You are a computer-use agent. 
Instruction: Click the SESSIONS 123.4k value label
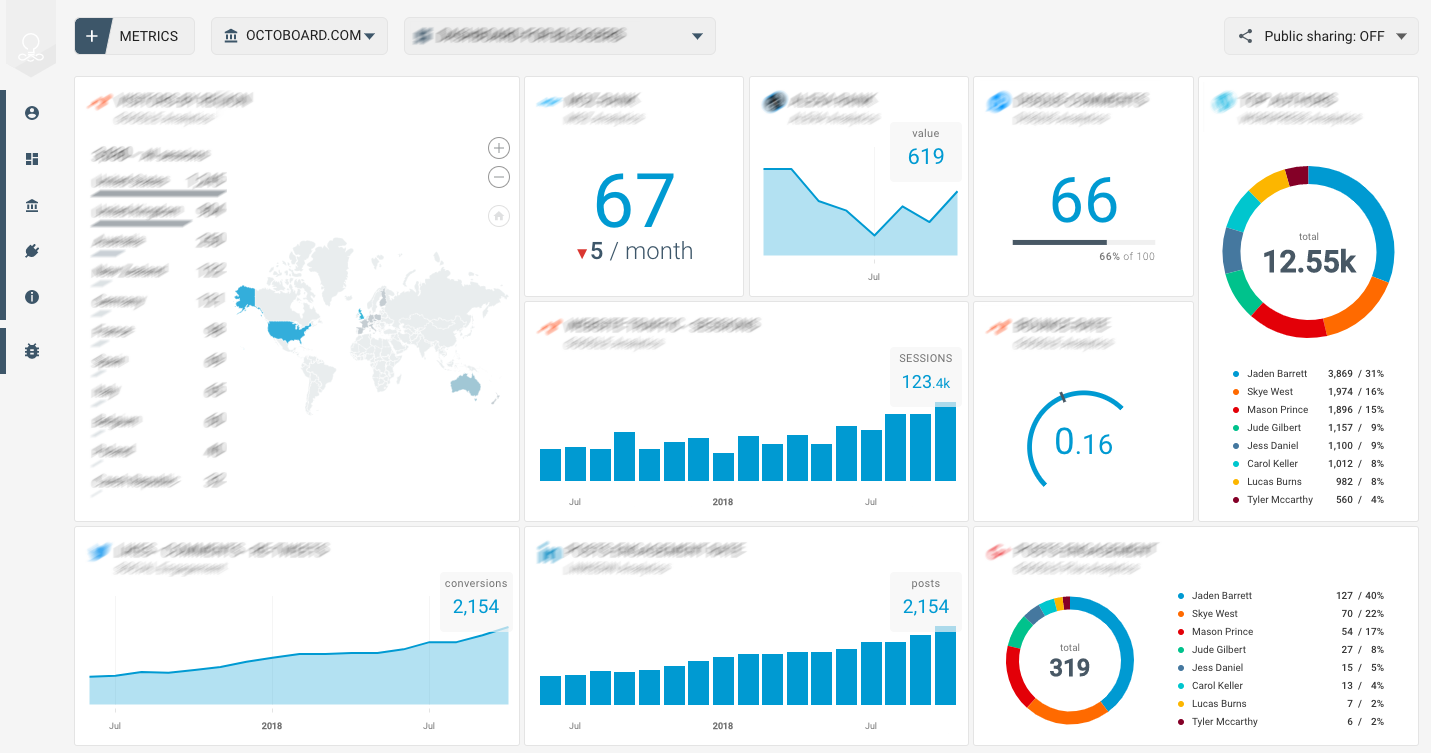point(925,372)
